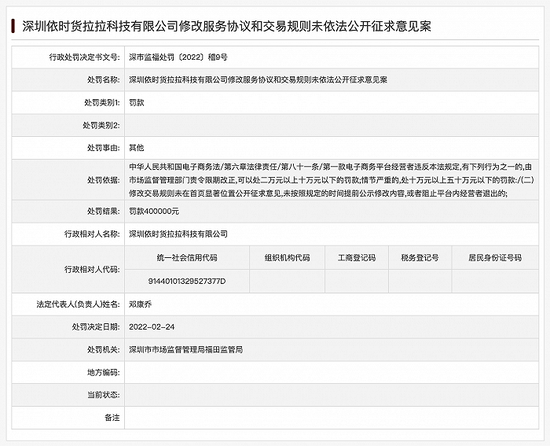The width and height of the screenshot is (550, 446).
Task: Click company name 深圳依时货拉拉科技有限公司 in 行政相对人名称 row
Action: [178, 234]
